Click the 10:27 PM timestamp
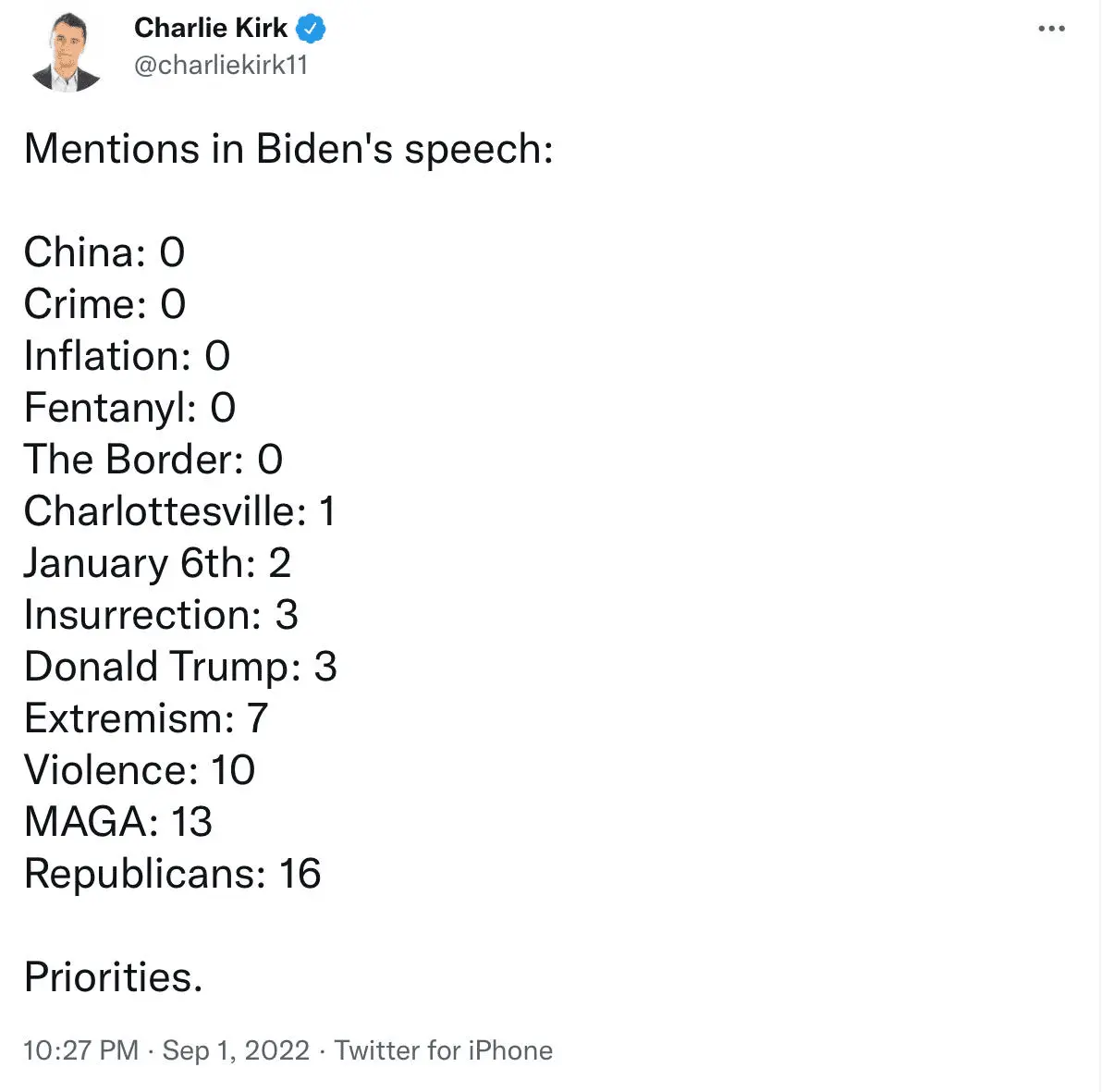Viewport: 1102px width, 1092px height. [80, 1050]
